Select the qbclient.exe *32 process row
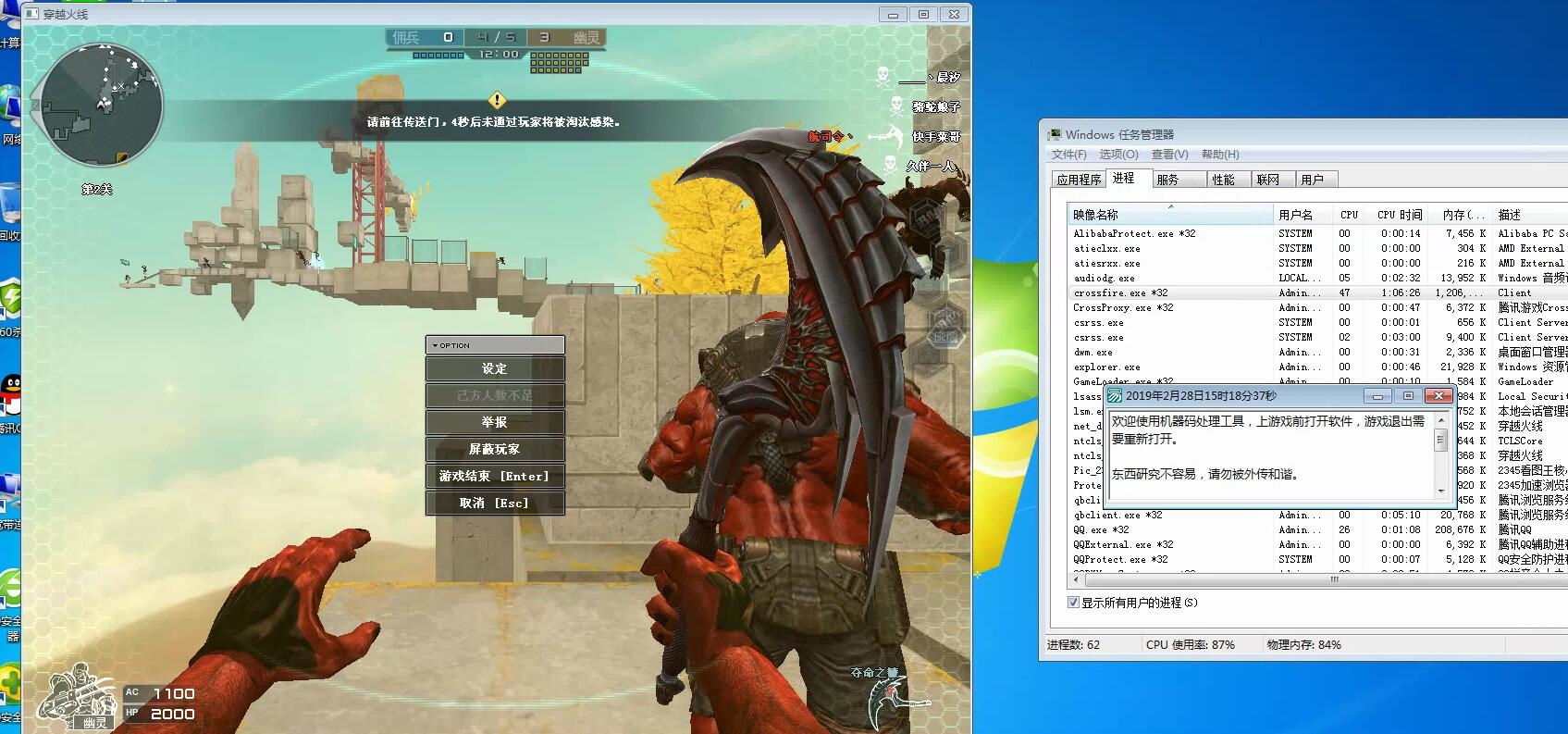 1318,515
